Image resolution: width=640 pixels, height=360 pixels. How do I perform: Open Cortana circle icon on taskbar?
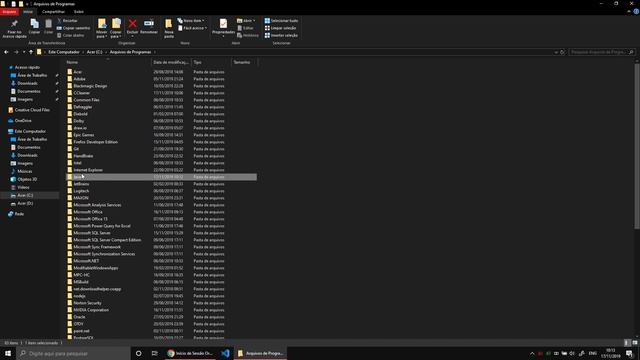click(138, 353)
